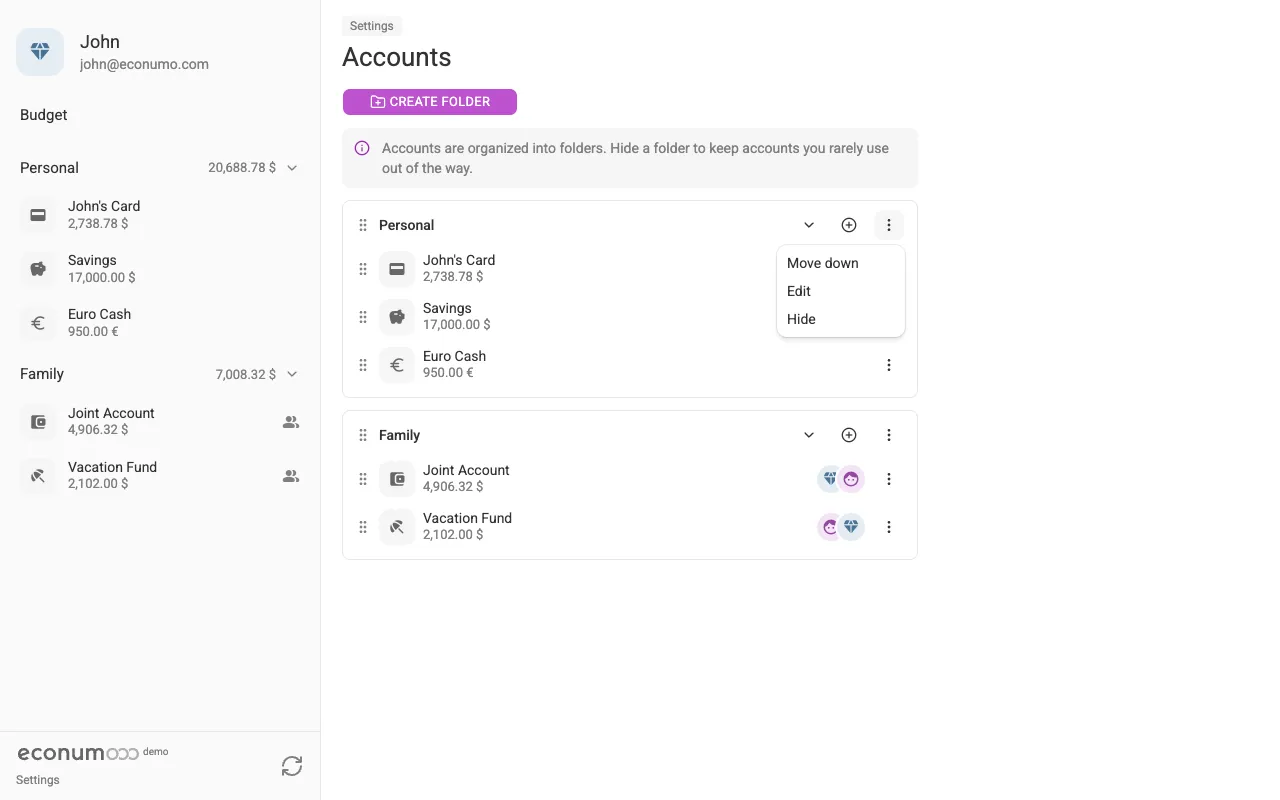Viewport: 1280px width, 800px height.
Task: Click the piggy bank icon beside Savings in sidebar
Action: (38, 269)
